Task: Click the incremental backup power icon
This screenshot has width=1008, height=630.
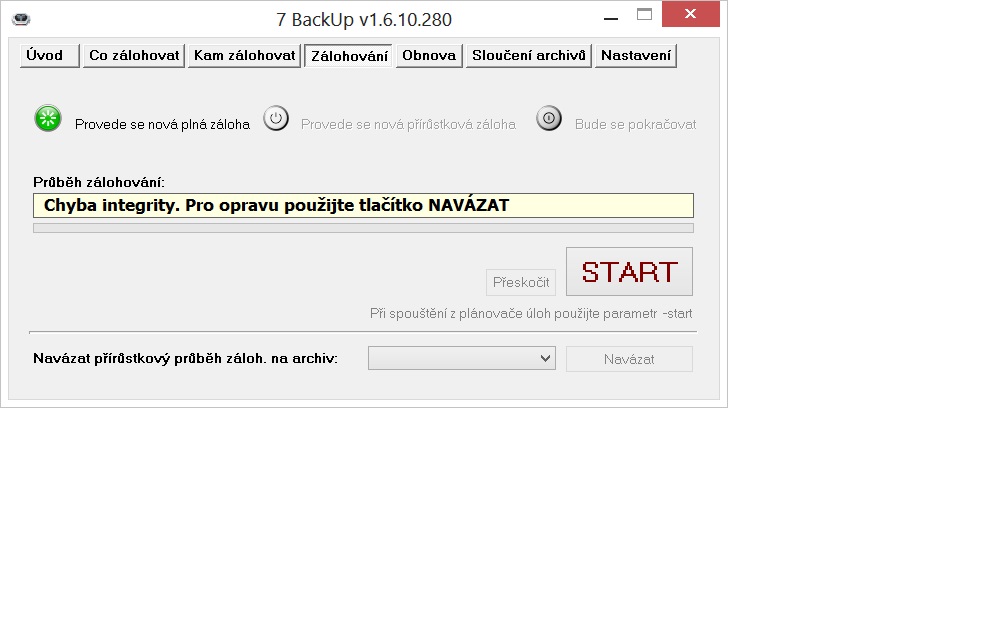Action: pyautogui.click(x=276, y=118)
